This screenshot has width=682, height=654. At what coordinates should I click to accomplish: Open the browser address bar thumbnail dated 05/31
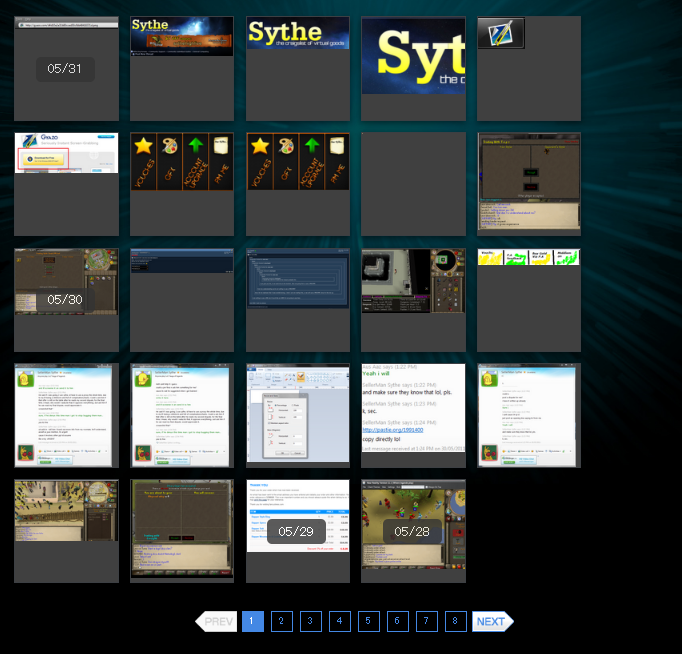click(66, 68)
